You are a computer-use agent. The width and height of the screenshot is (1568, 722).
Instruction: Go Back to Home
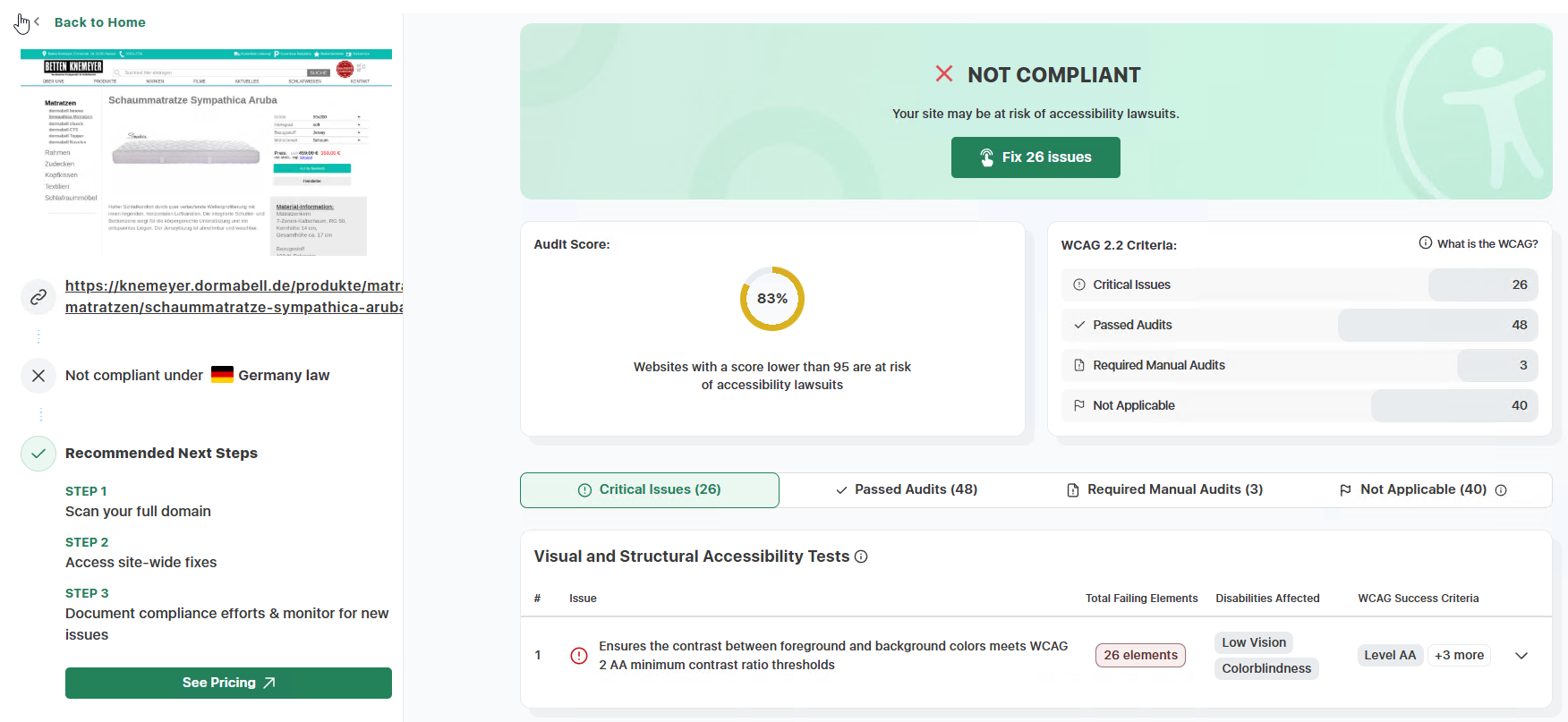click(99, 22)
